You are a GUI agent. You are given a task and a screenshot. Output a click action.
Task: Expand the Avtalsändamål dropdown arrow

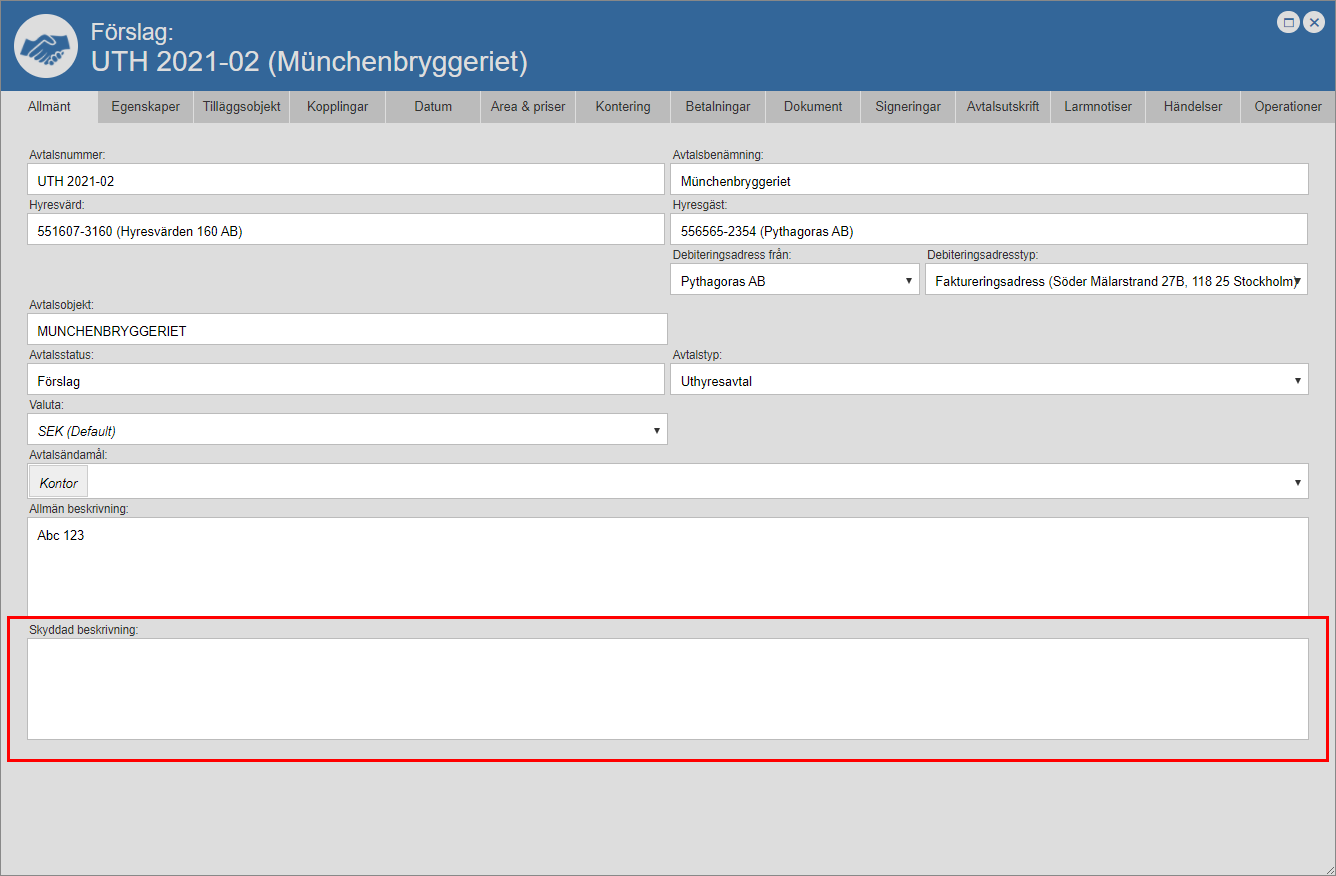1298,482
